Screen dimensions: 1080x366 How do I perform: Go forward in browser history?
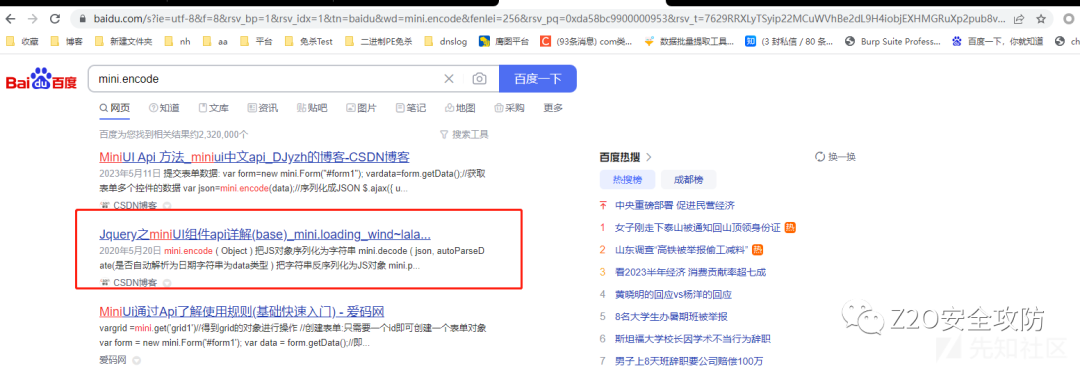coord(32,19)
